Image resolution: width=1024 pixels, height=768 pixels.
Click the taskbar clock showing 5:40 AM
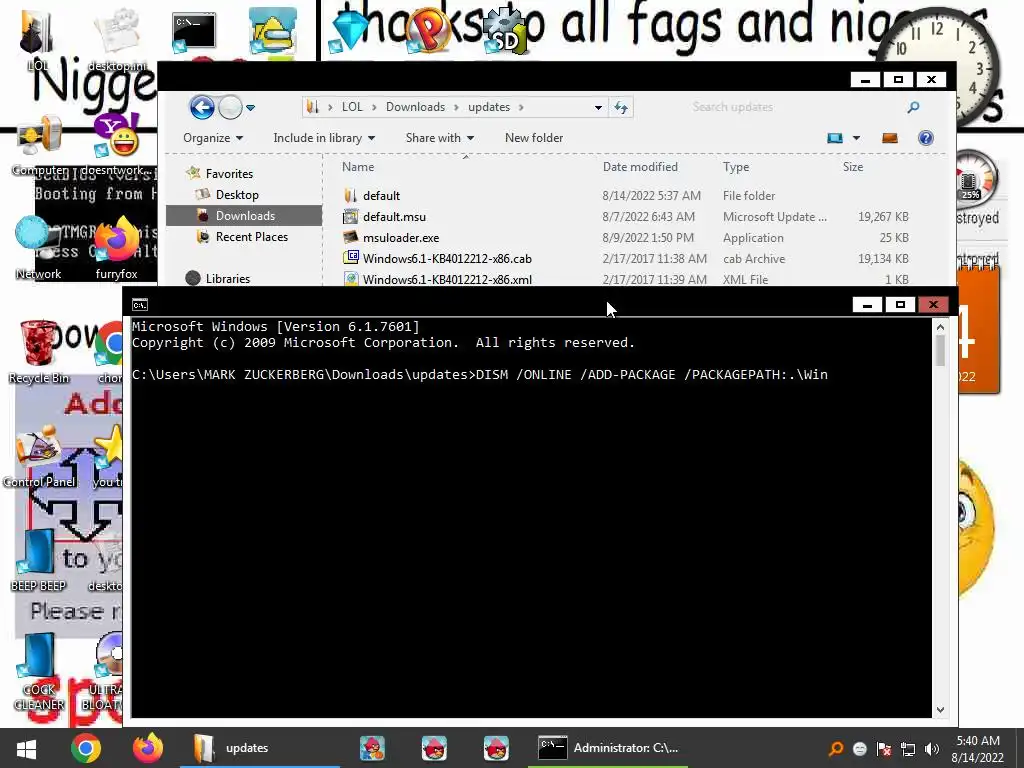[978, 749]
